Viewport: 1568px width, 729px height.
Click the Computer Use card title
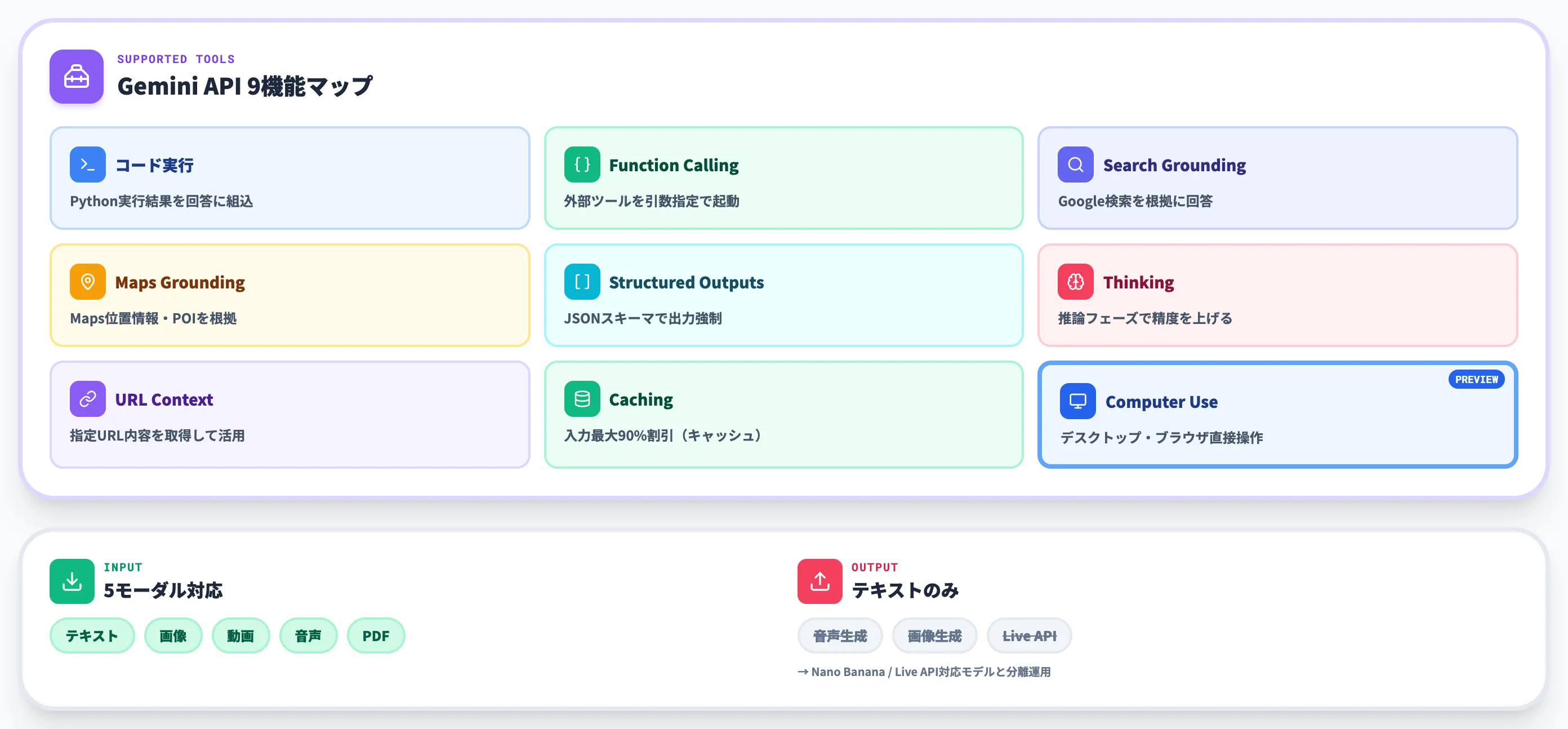pyautogui.click(x=1161, y=402)
